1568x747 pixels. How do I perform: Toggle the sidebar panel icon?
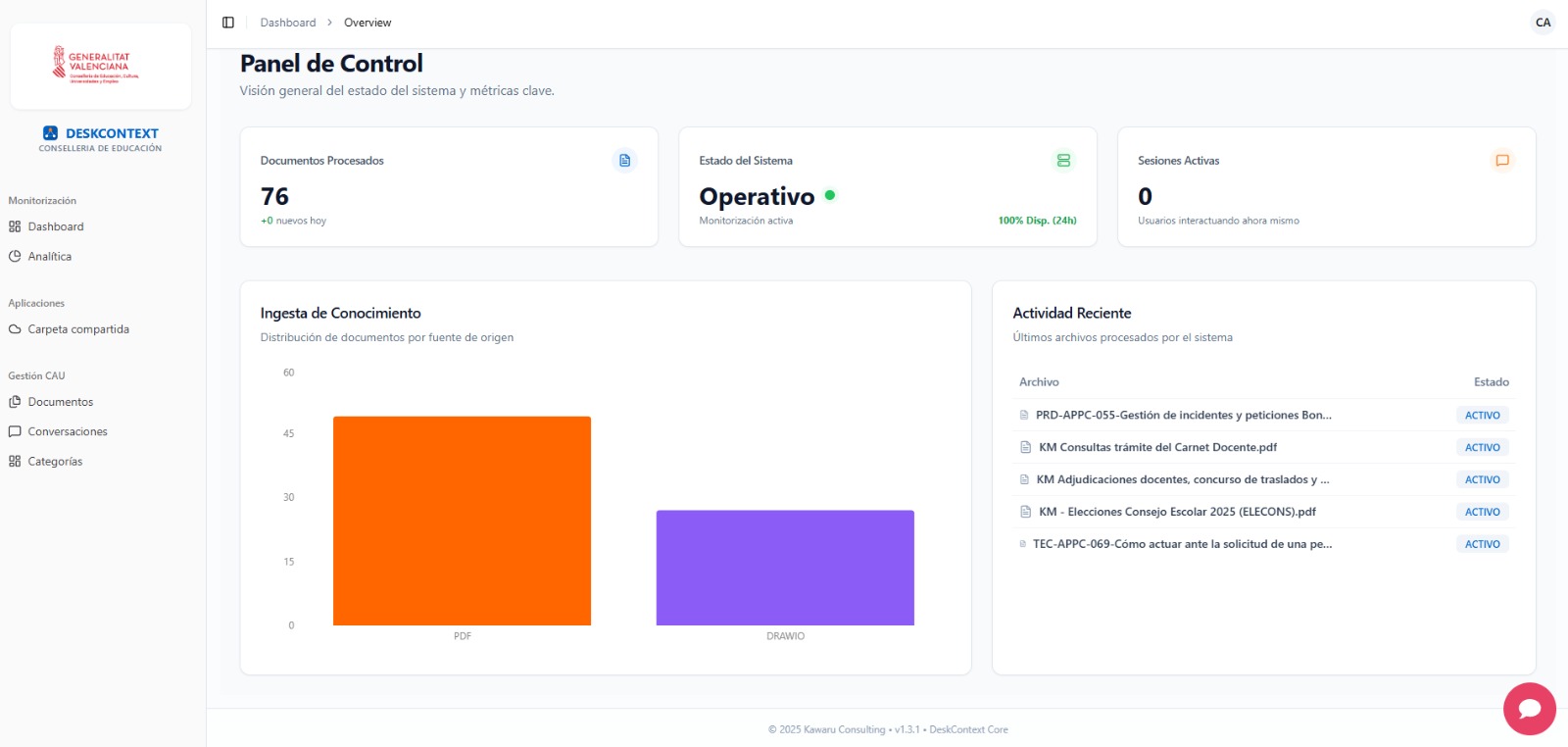pyautogui.click(x=228, y=23)
